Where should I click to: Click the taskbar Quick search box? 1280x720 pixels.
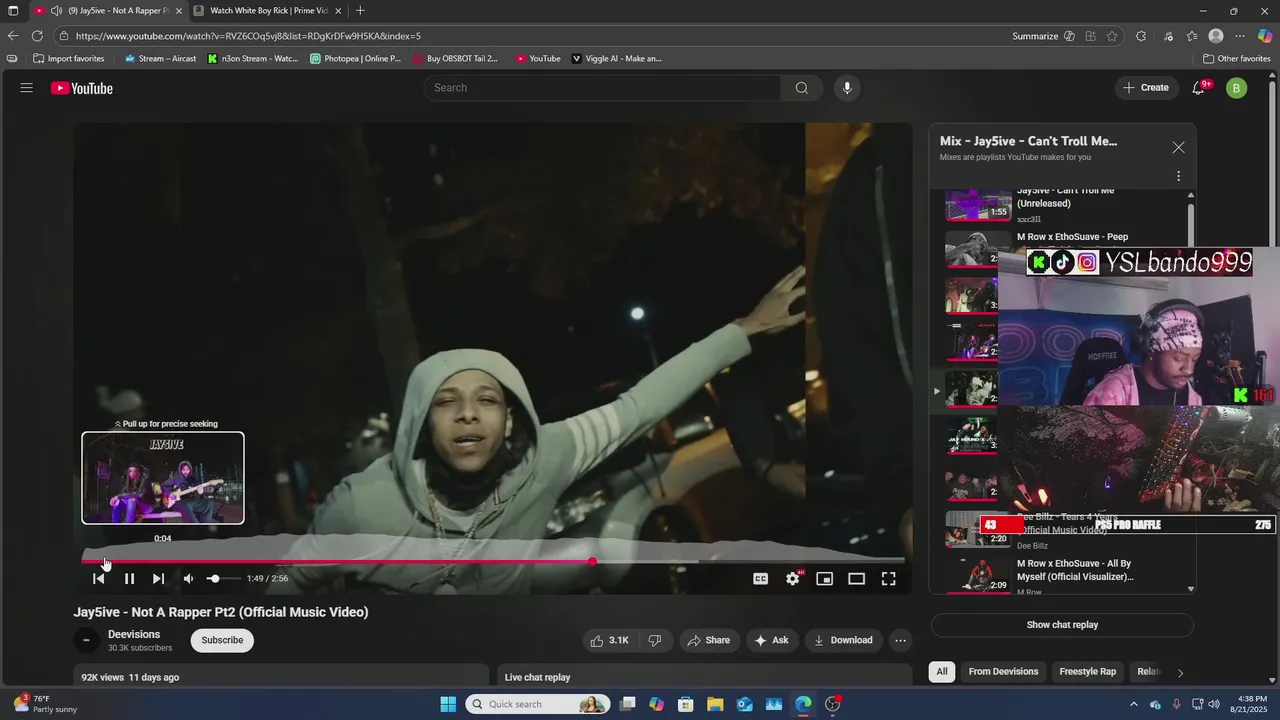click(537, 704)
